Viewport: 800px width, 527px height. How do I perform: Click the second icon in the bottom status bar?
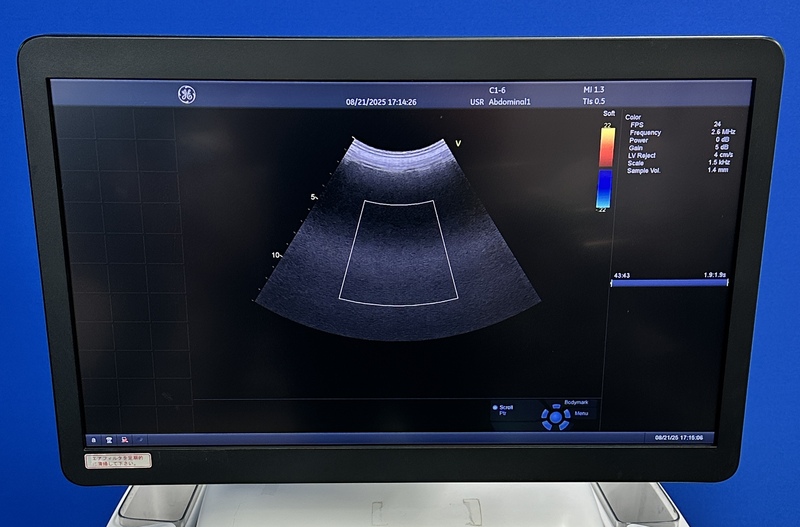pyautogui.click(x=109, y=439)
